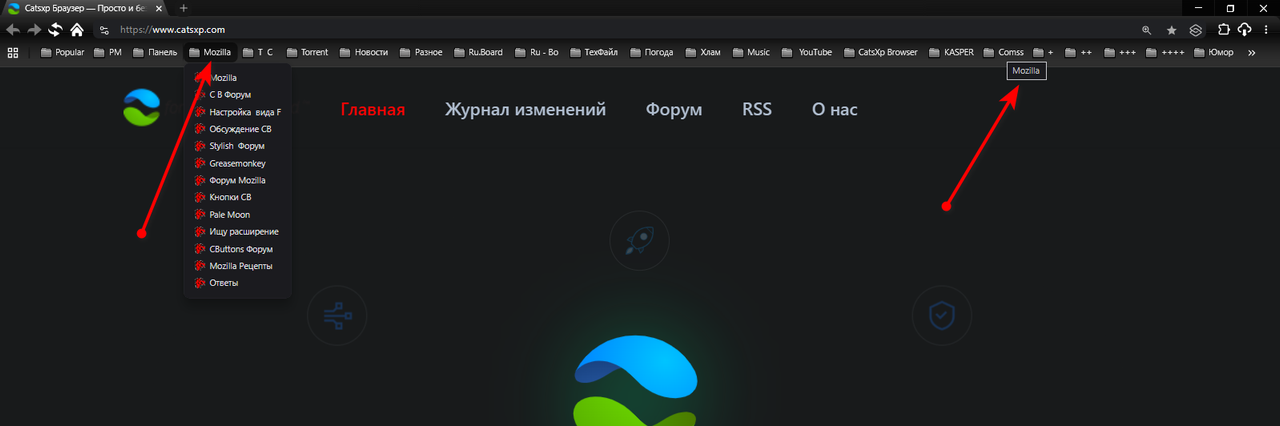This screenshot has height=426, width=1280.
Task: Expand the Новости bookmarks folder
Action: point(364,52)
